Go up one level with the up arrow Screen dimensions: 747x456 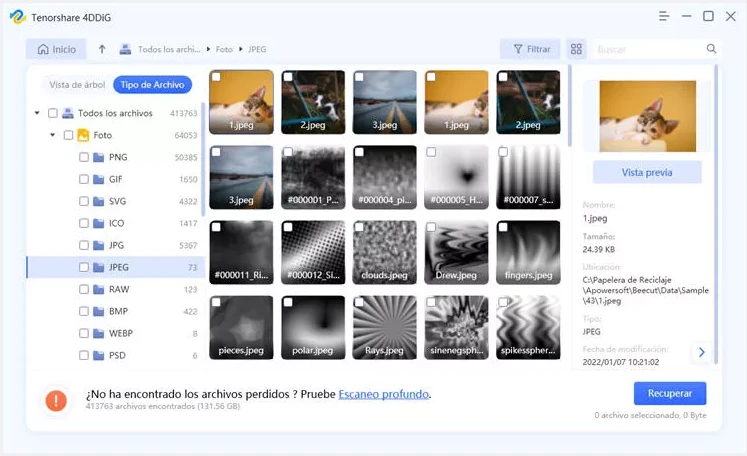point(102,49)
